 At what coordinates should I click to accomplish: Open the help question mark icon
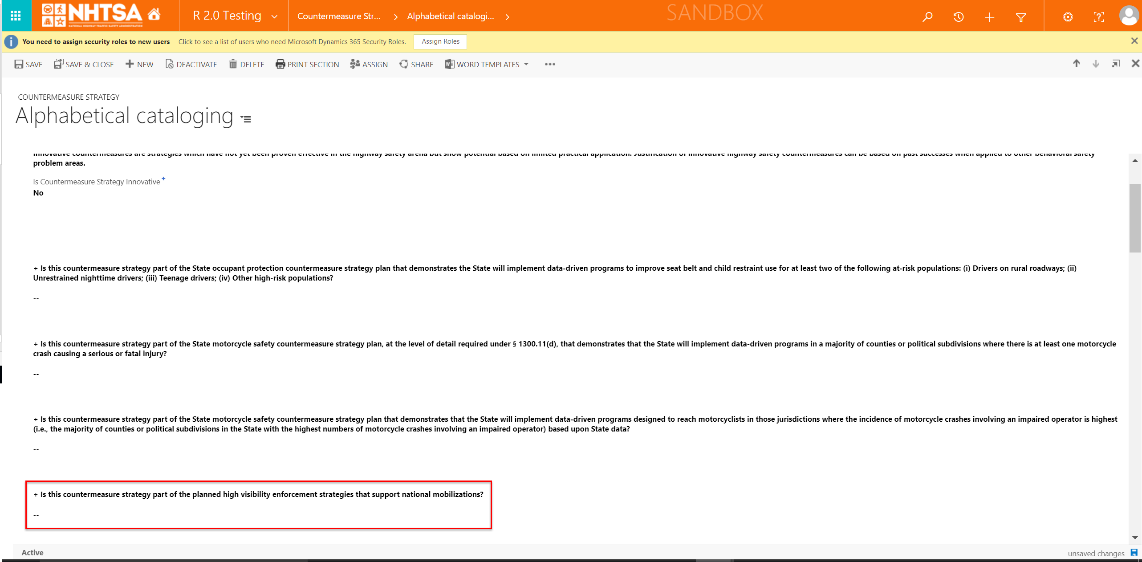(x=1099, y=17)
